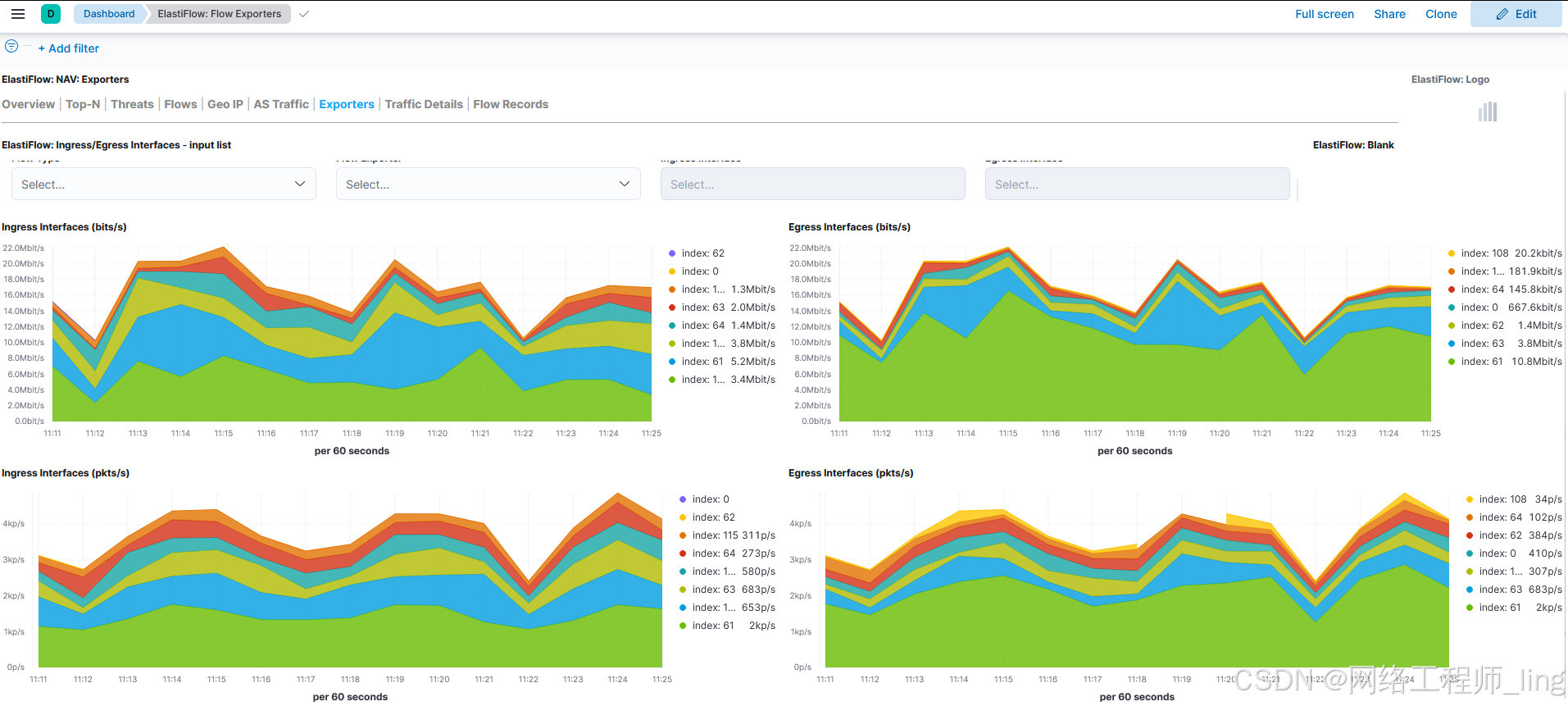The height and width of the screenshot is (706, 1568).
Task: Open the filter options circle icon
Action: pos(11,47)
